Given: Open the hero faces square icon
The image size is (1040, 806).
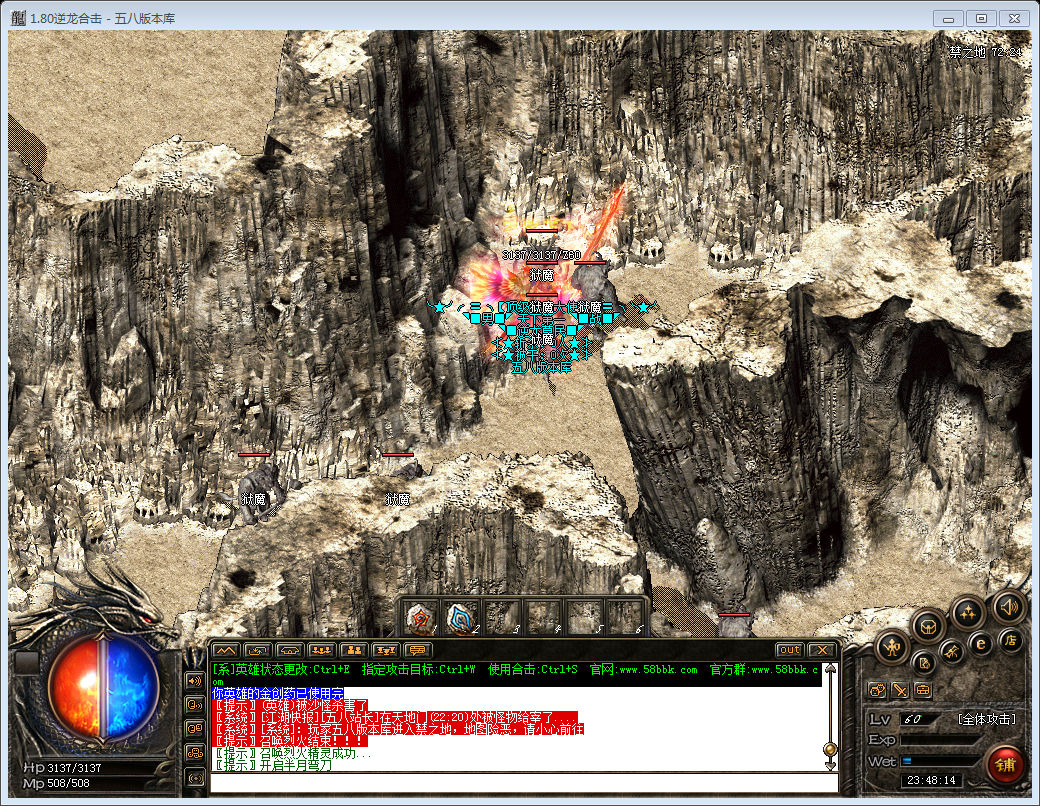Looking at the screenshot, I should pyautogui.click(x=877, y=691).
